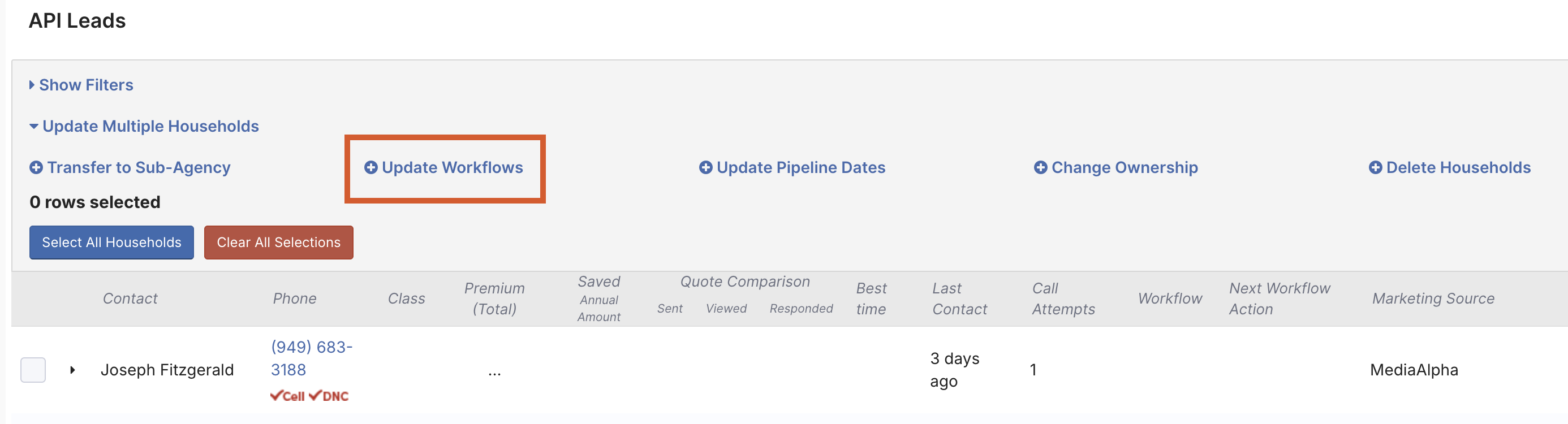The height and width of the screenshot is (424, 1568).
Task: Click the plus icon beside Update Workflows
Action: click(x=371, y=167)
